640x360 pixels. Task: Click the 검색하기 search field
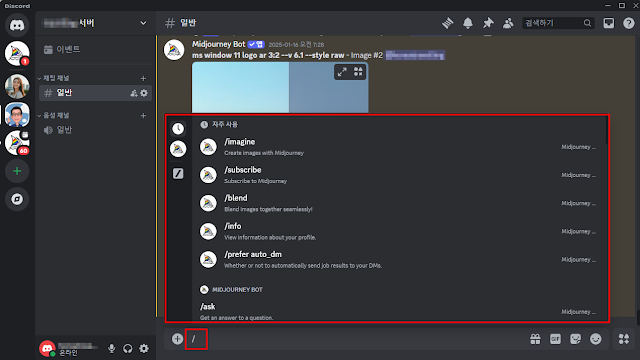[558, 23]
